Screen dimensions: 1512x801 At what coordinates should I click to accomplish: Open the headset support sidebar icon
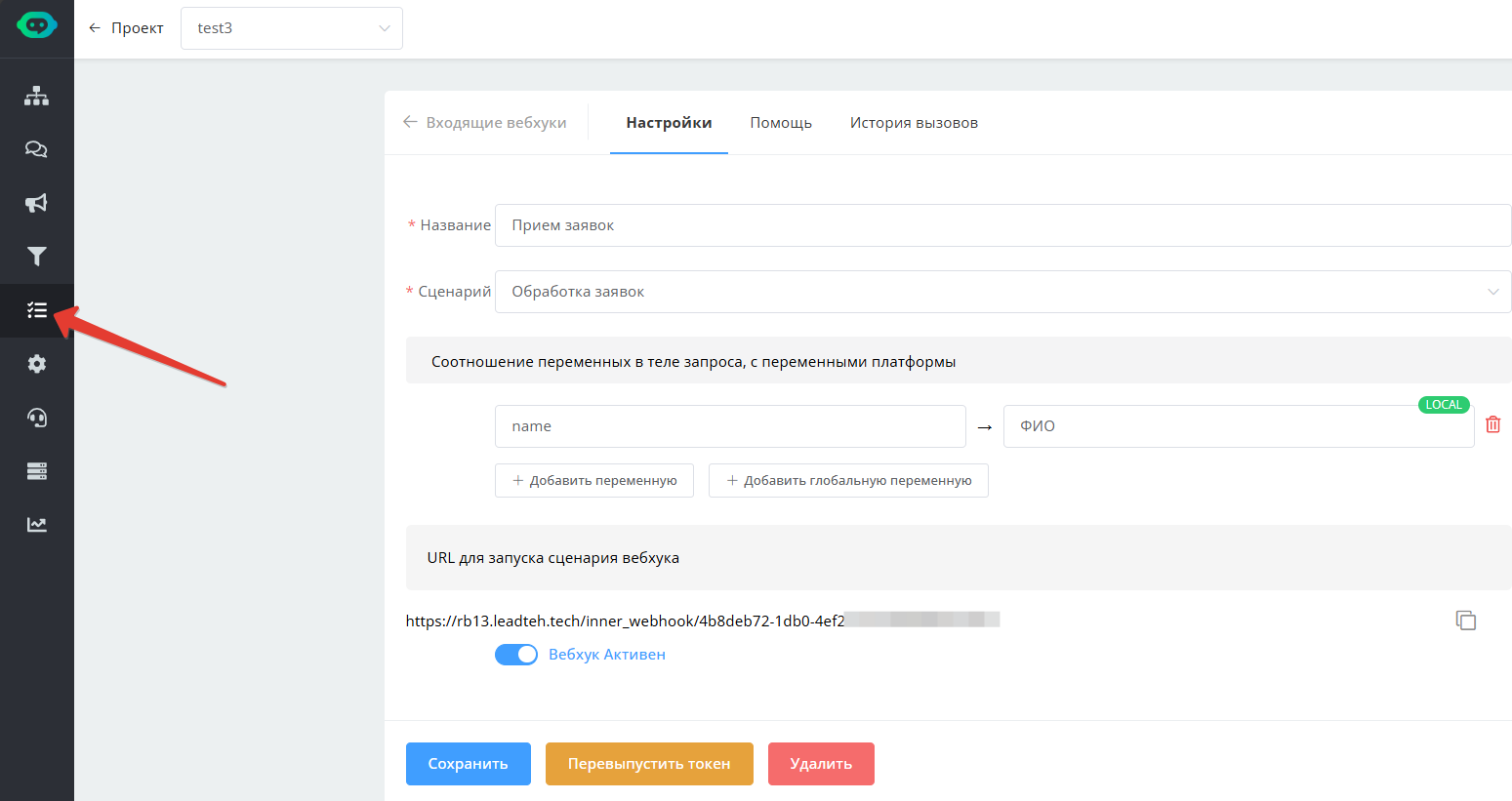point(37,418)
